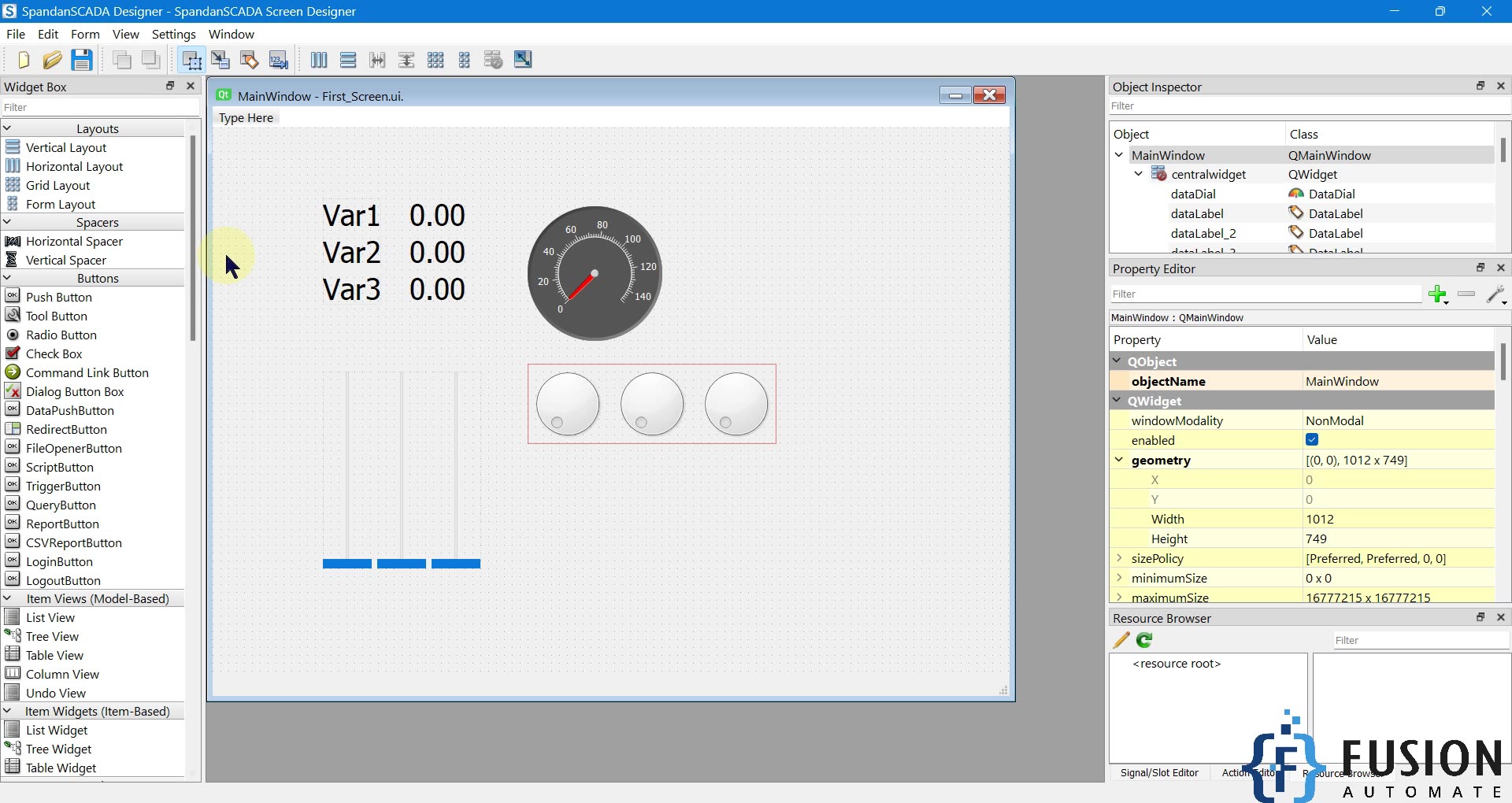This screenshot has height=803, width=1512.
Task: Edit resources using the pencil icon
Action: pos(1120,640)
